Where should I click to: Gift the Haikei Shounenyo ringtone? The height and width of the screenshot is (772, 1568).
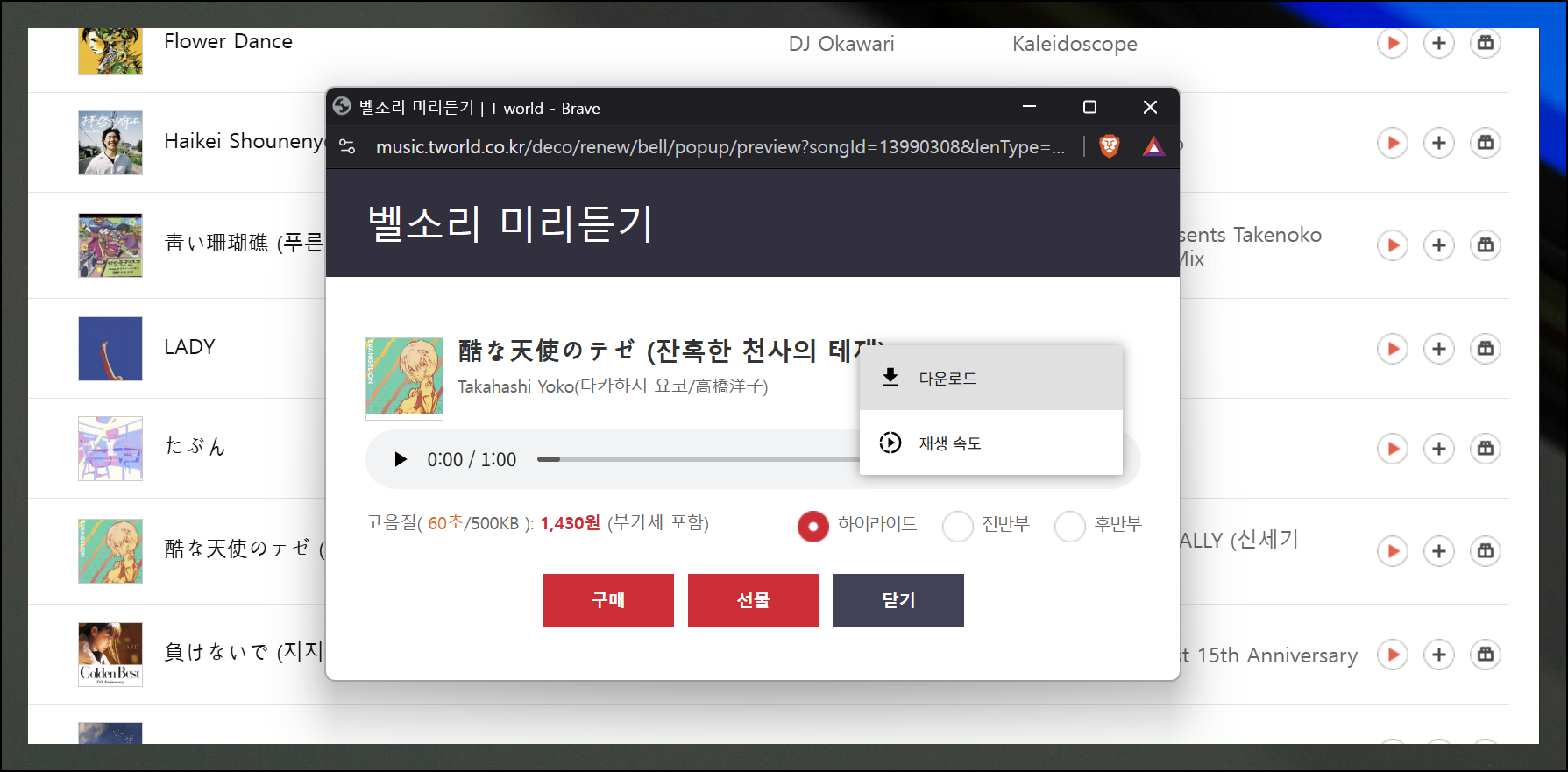tap(1485, 143)
